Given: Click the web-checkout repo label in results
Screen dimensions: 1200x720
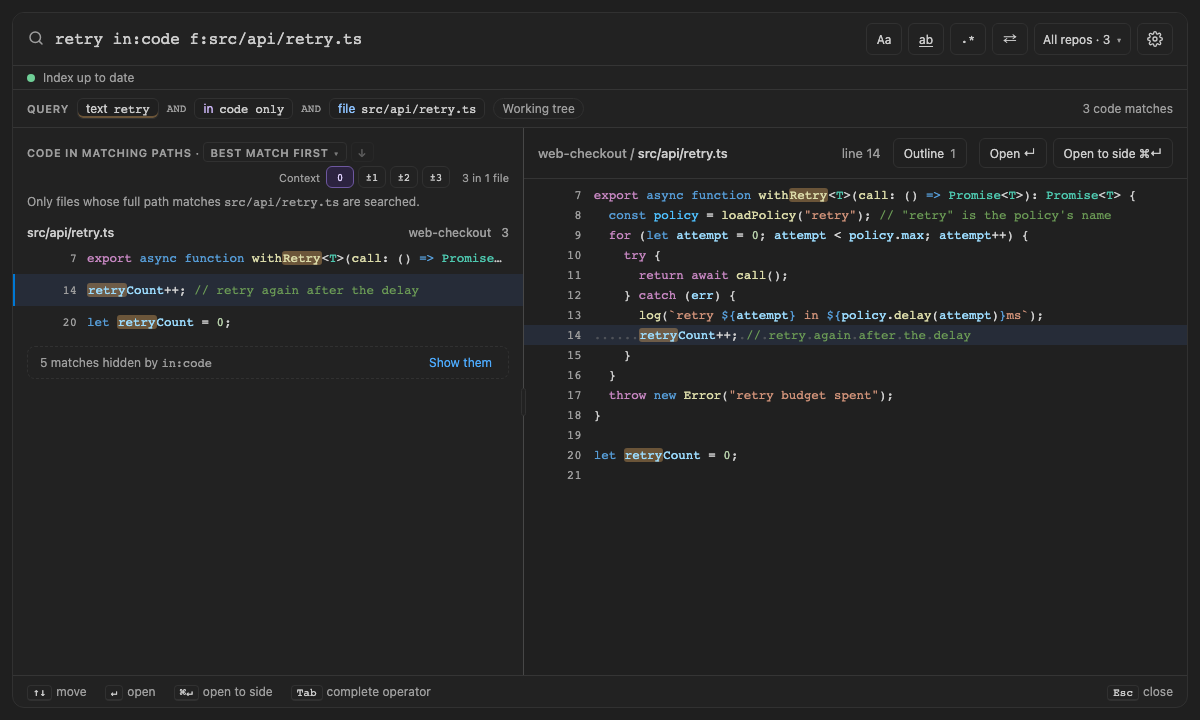Looking at the screenshot, I should tap(449, 233).
